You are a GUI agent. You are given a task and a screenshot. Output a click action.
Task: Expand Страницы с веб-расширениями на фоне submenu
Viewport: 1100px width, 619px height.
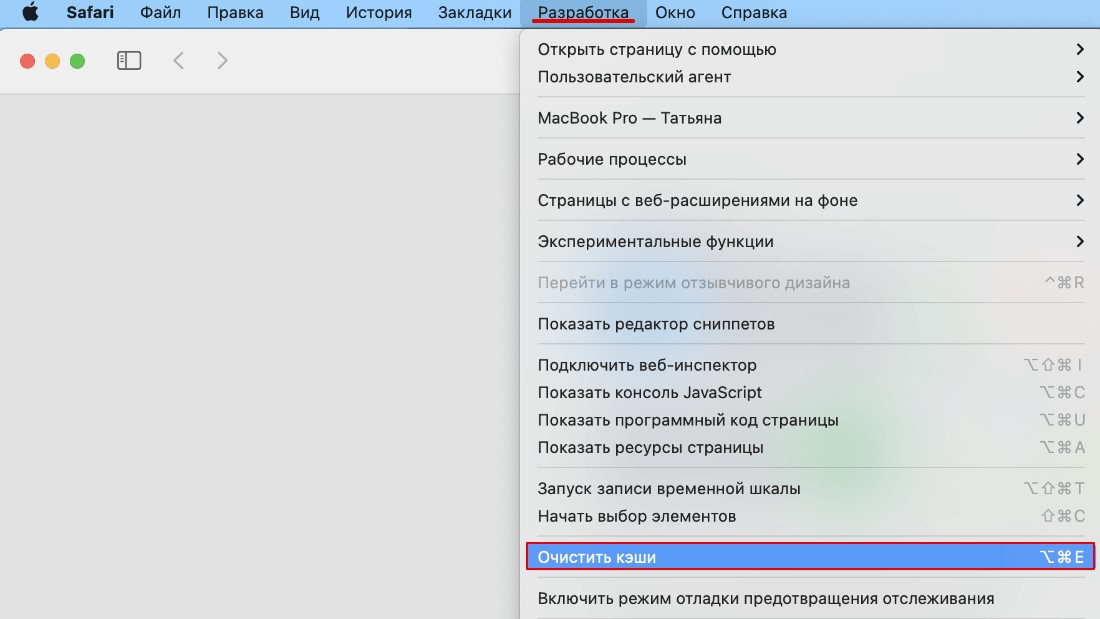coord(810,200)
